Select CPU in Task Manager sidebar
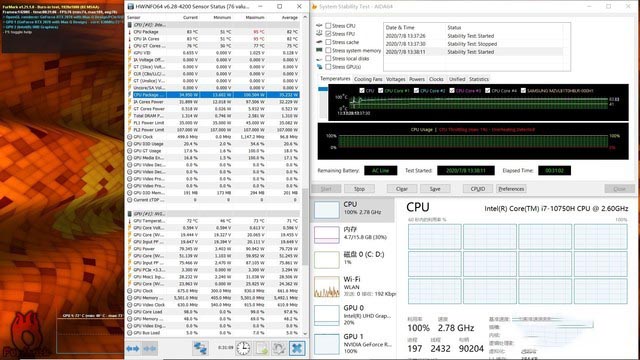The width and height of the screenshot is (640, 360). 353,209
